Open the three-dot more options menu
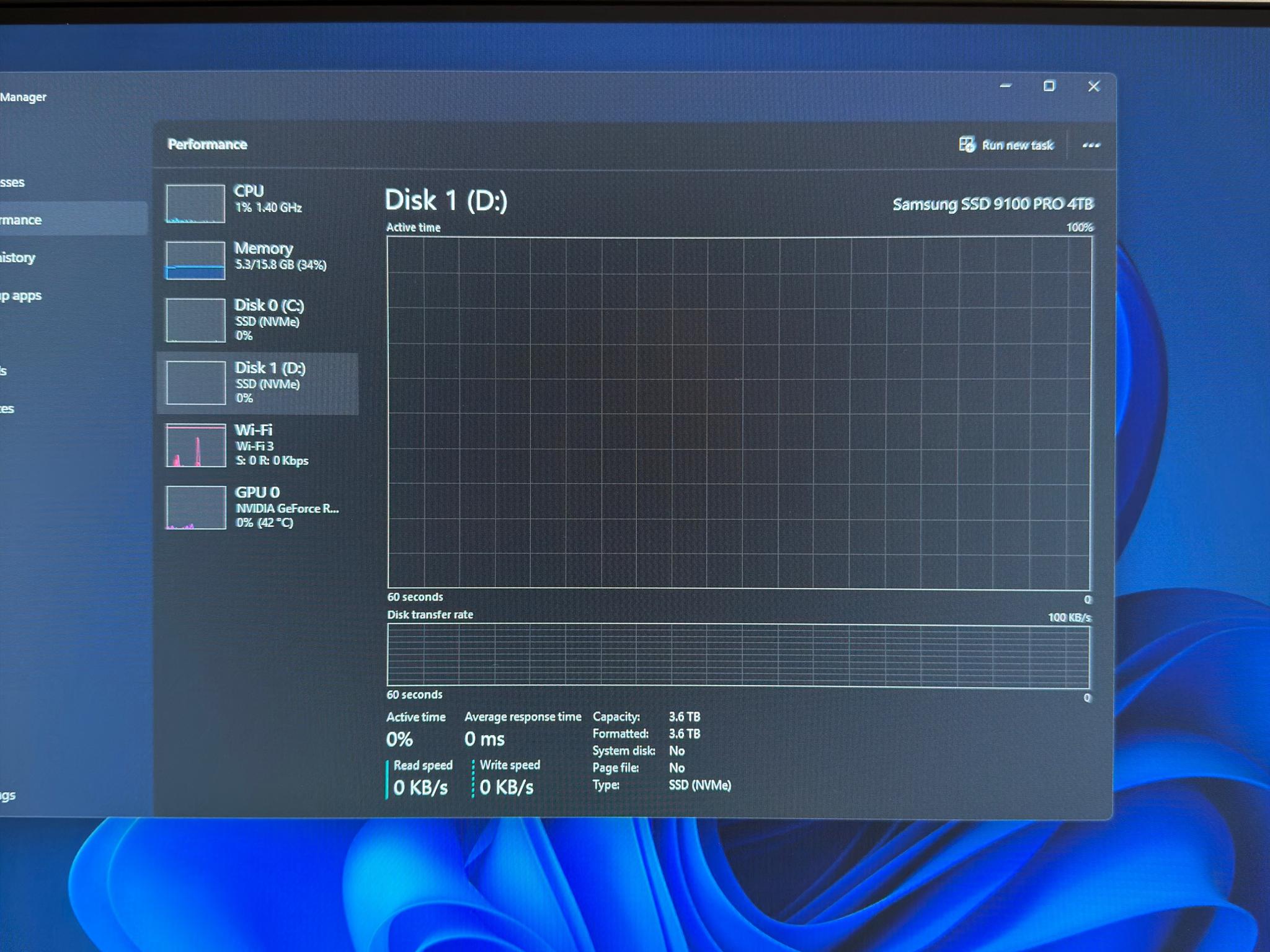1270x952 pixels. coord(1091,145)
